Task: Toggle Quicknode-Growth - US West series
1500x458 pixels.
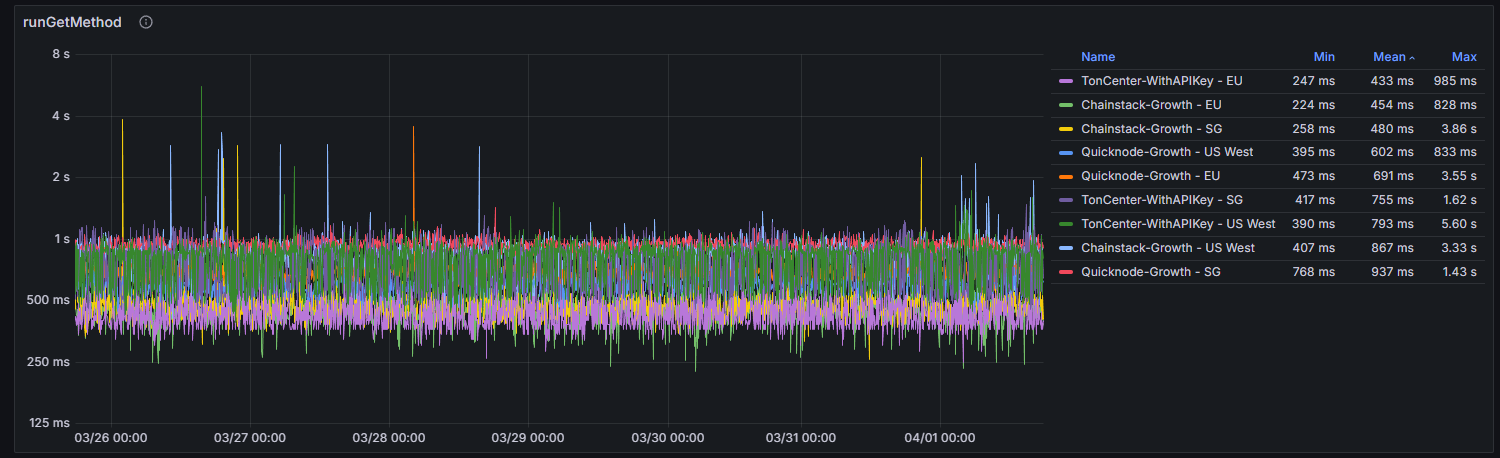Action: point(1167,152)
